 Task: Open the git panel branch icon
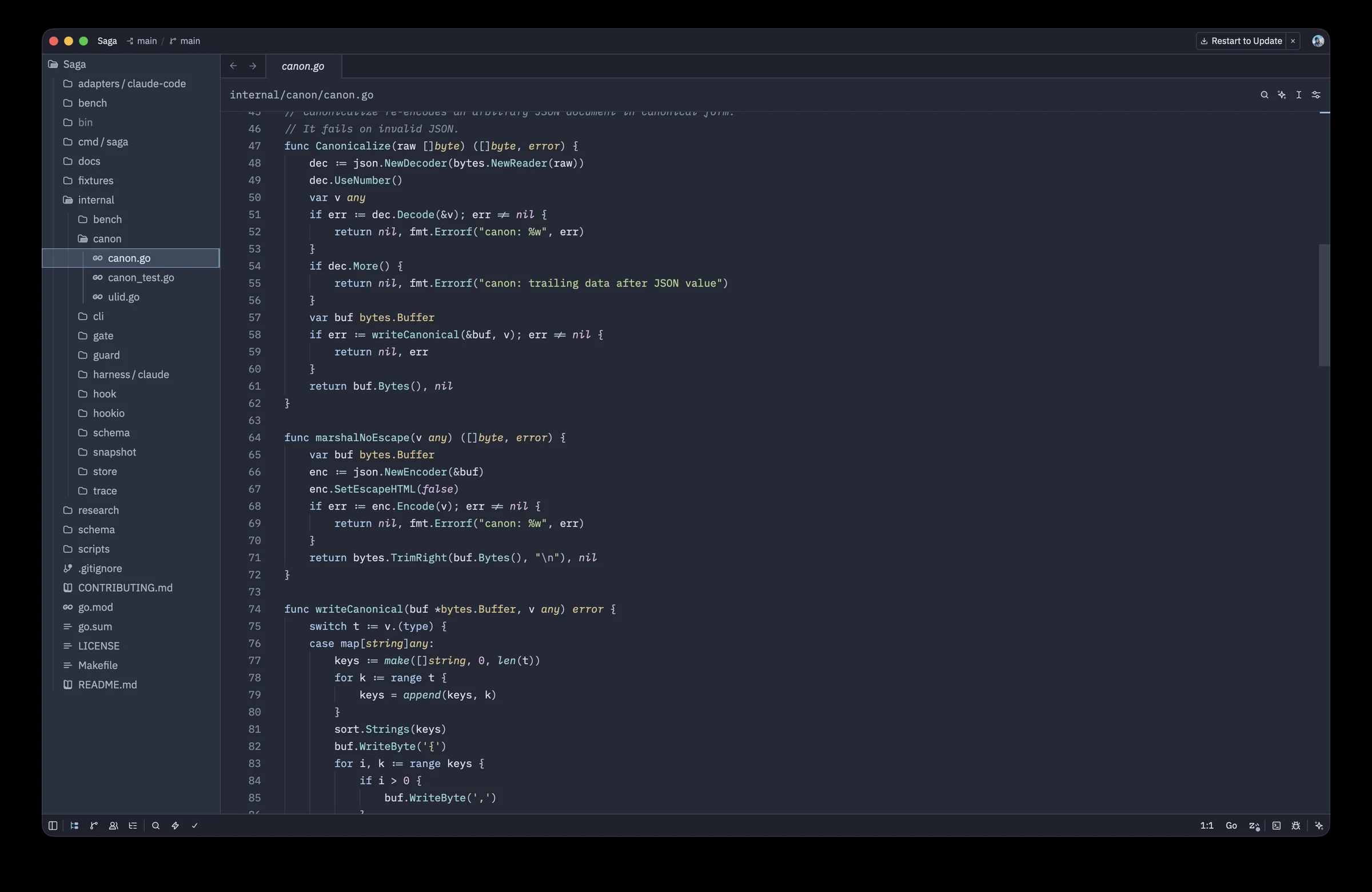point(94,825)
